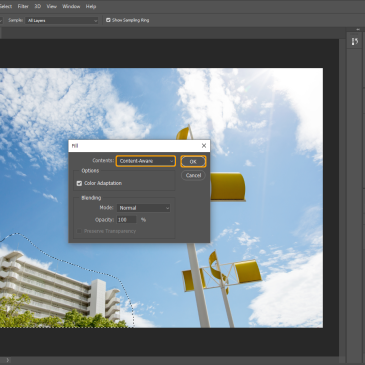This screenshot has height=365, width=365.
Task: Open the Help menu
Action: pyautogui.click(x=91, y=6)
